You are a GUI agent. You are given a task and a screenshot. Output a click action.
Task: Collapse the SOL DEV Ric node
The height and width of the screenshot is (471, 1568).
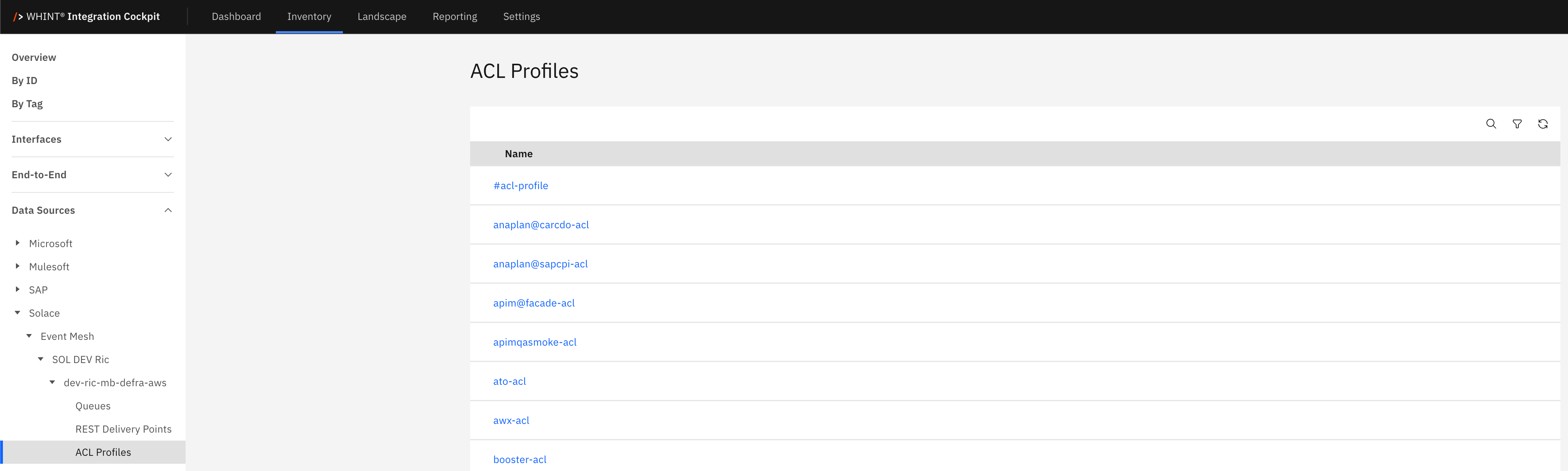pos(41,359)
